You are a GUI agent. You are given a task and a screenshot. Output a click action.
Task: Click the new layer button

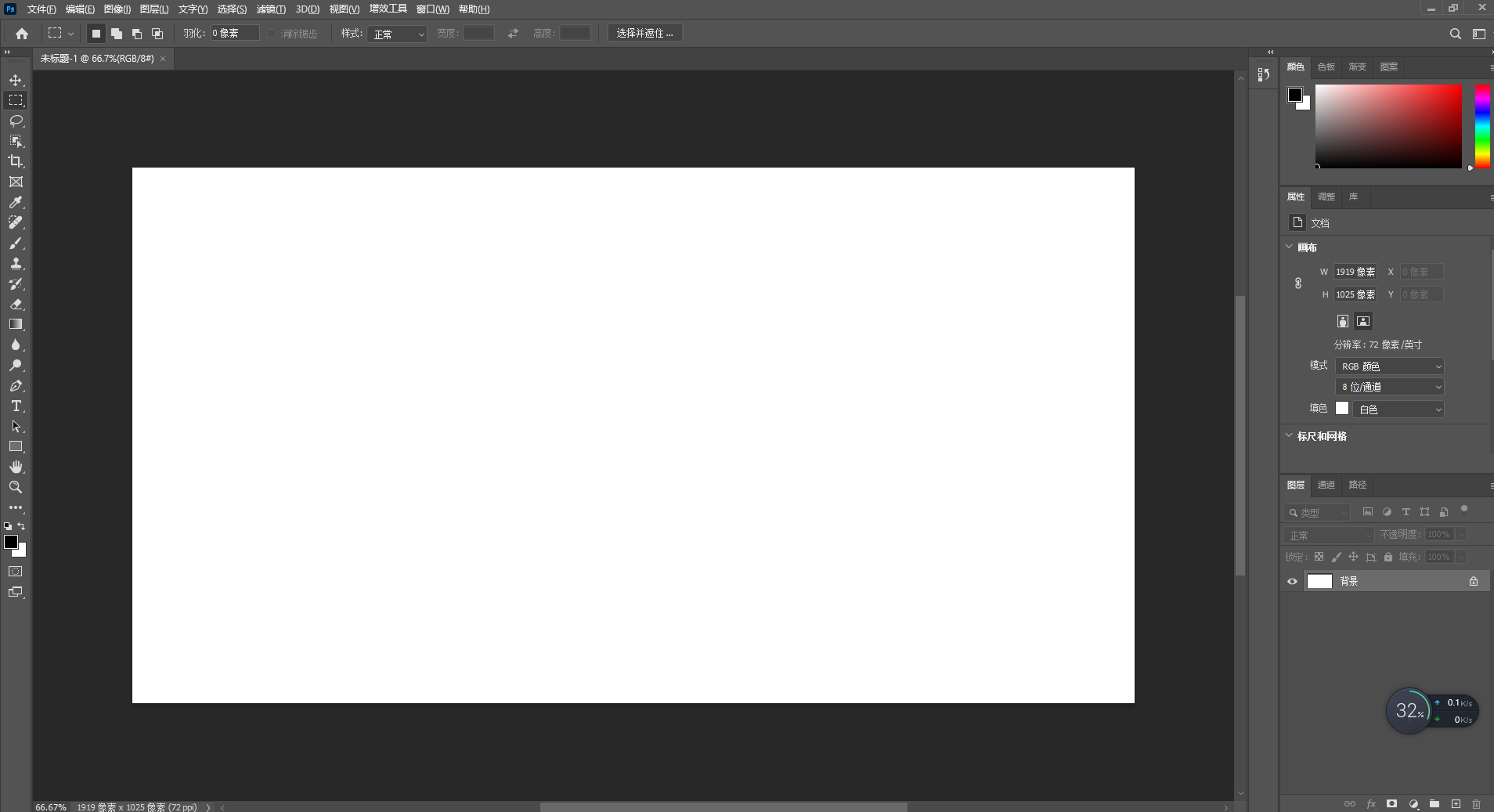tap(1454, 803)
